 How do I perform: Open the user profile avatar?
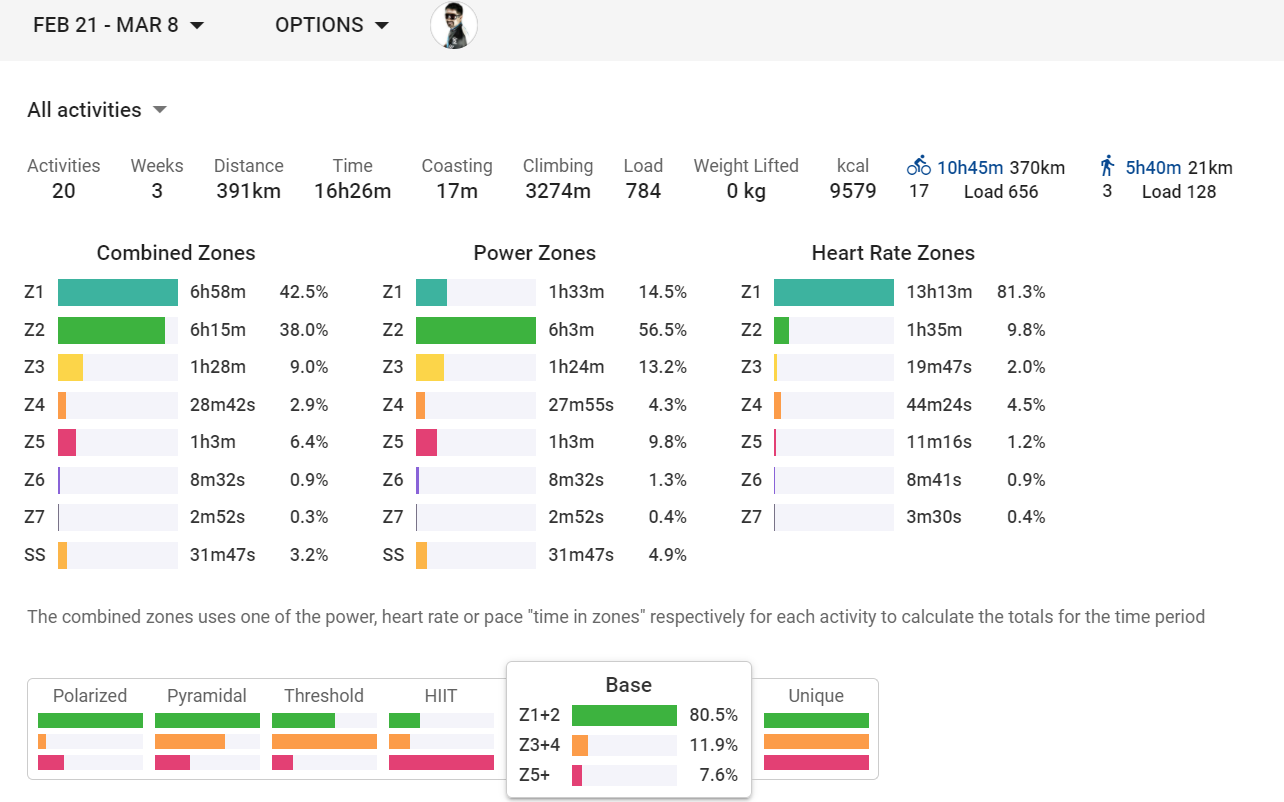click(454, 25)
